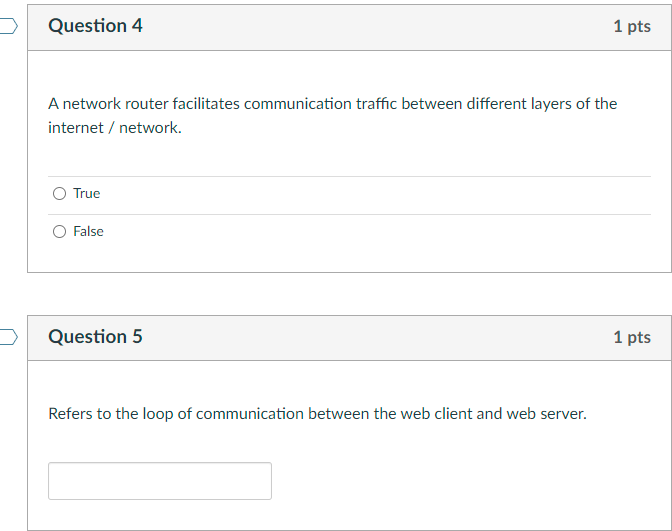Click the 1 pts label of Question 4
The height and width of the screenshot is (531, 672).
point(632,27)
